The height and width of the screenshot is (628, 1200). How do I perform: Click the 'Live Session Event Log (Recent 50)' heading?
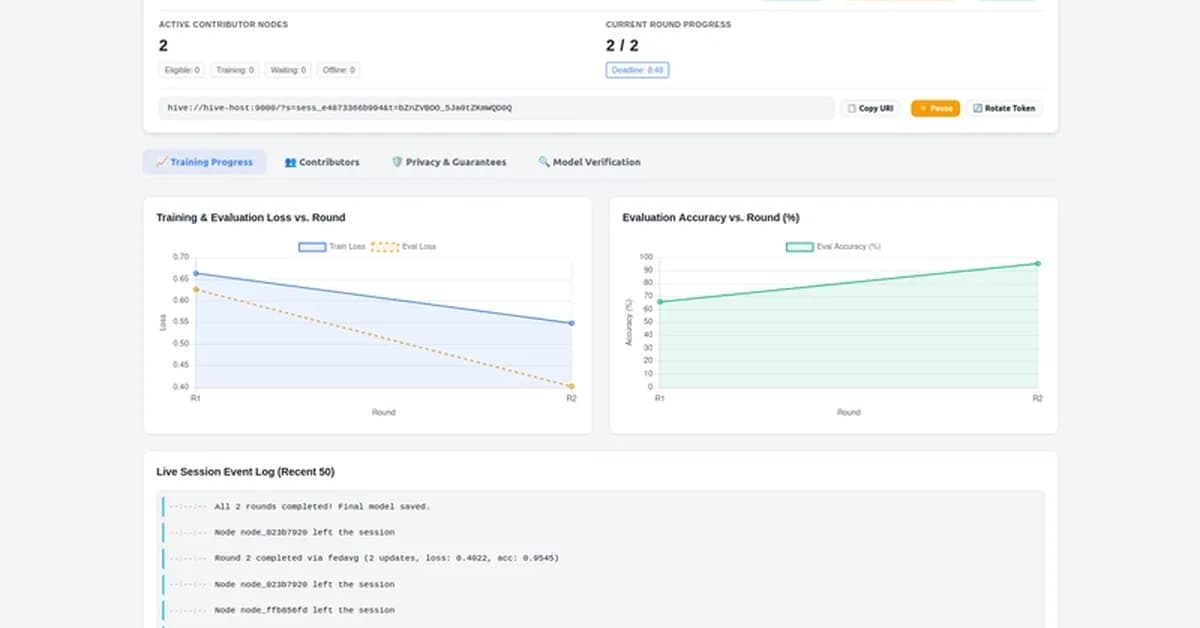[245, 471]
